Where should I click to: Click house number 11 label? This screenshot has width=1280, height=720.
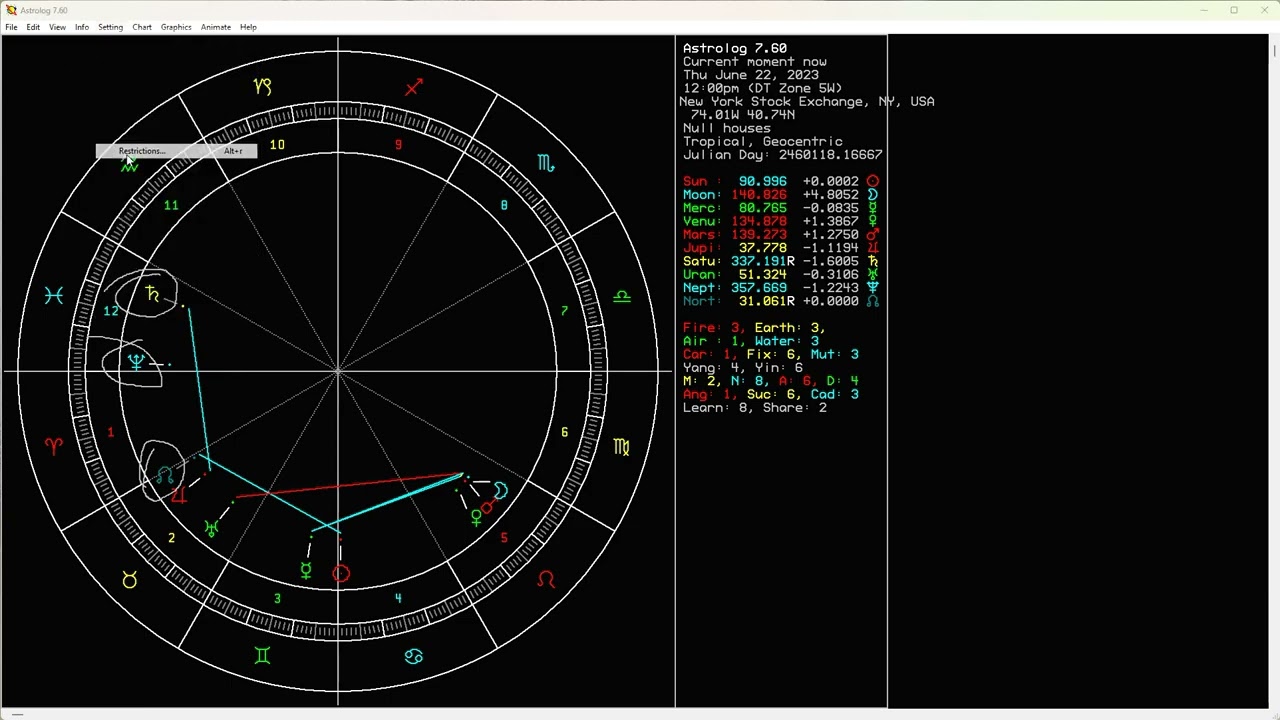point(171,205)
